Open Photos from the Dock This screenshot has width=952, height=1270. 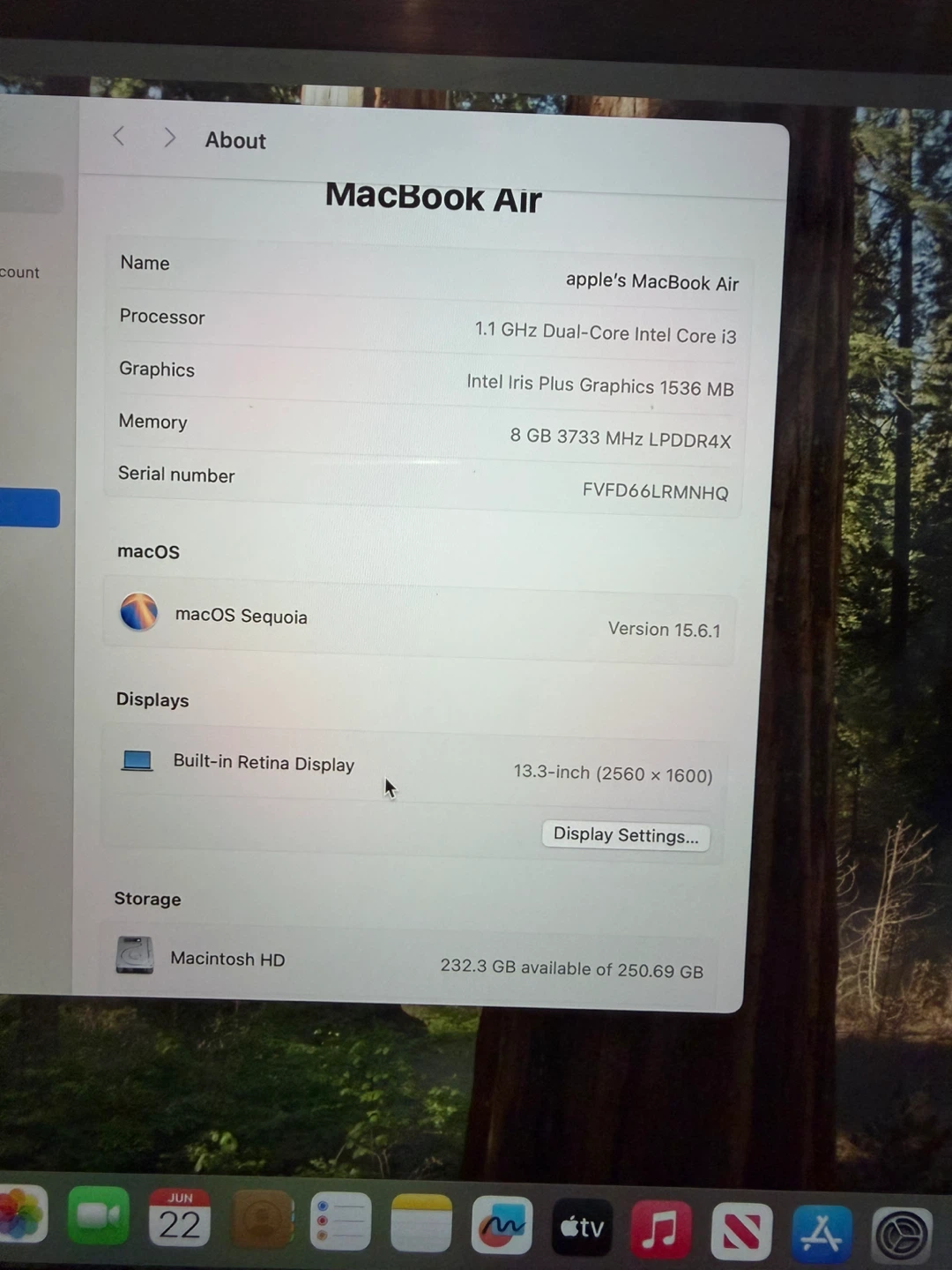point(21,1214)
